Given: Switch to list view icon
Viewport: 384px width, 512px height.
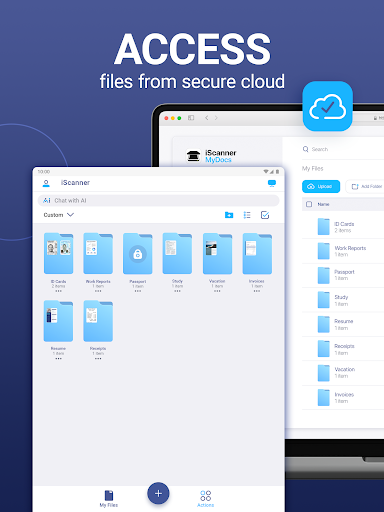Looking at the screenshot, I should coord(247,215).
